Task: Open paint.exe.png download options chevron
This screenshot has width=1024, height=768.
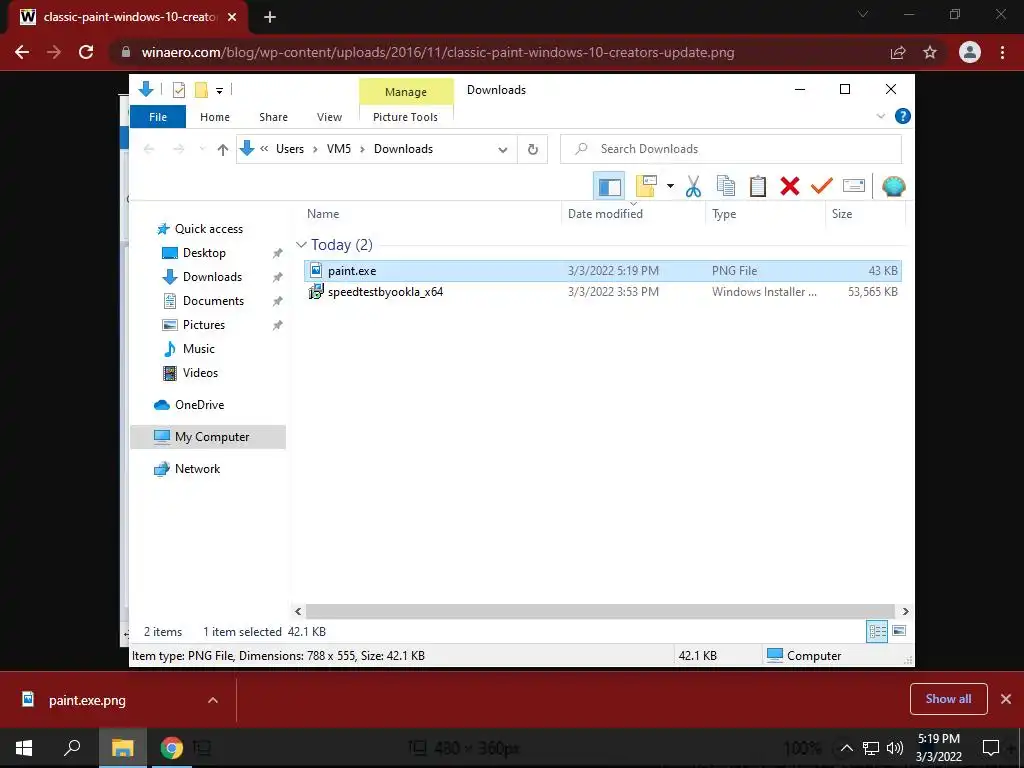Action: (x=212, y=700)
